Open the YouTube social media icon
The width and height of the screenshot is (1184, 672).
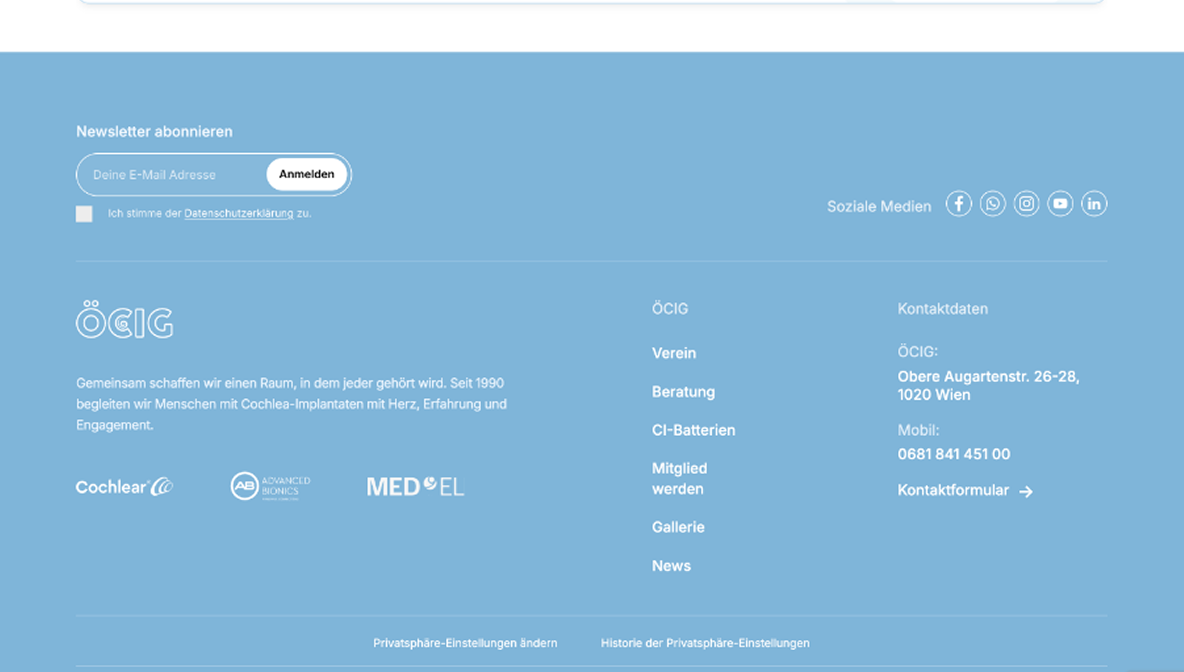click(1060, 204)
